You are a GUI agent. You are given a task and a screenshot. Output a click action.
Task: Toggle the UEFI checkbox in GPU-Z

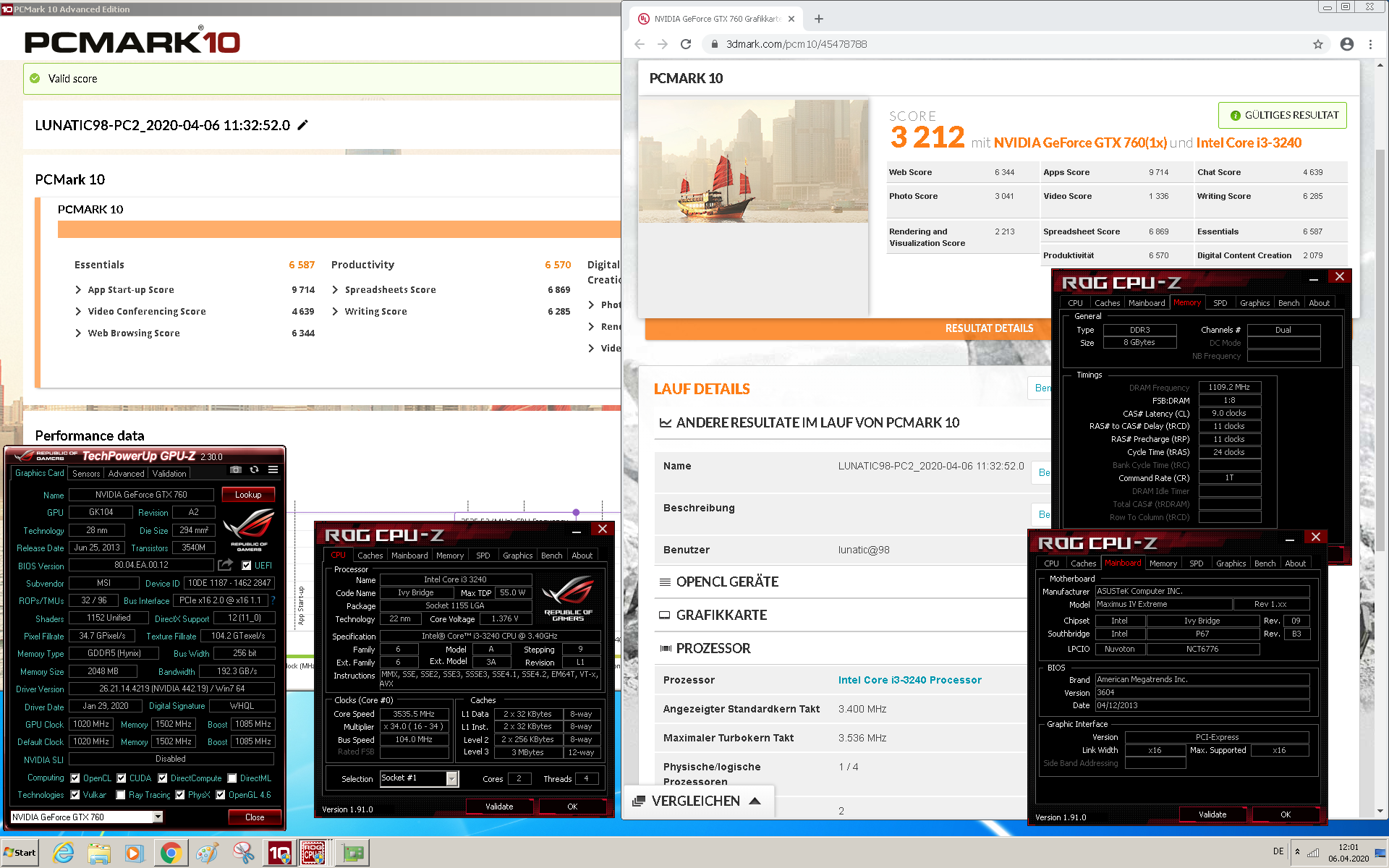247,566
